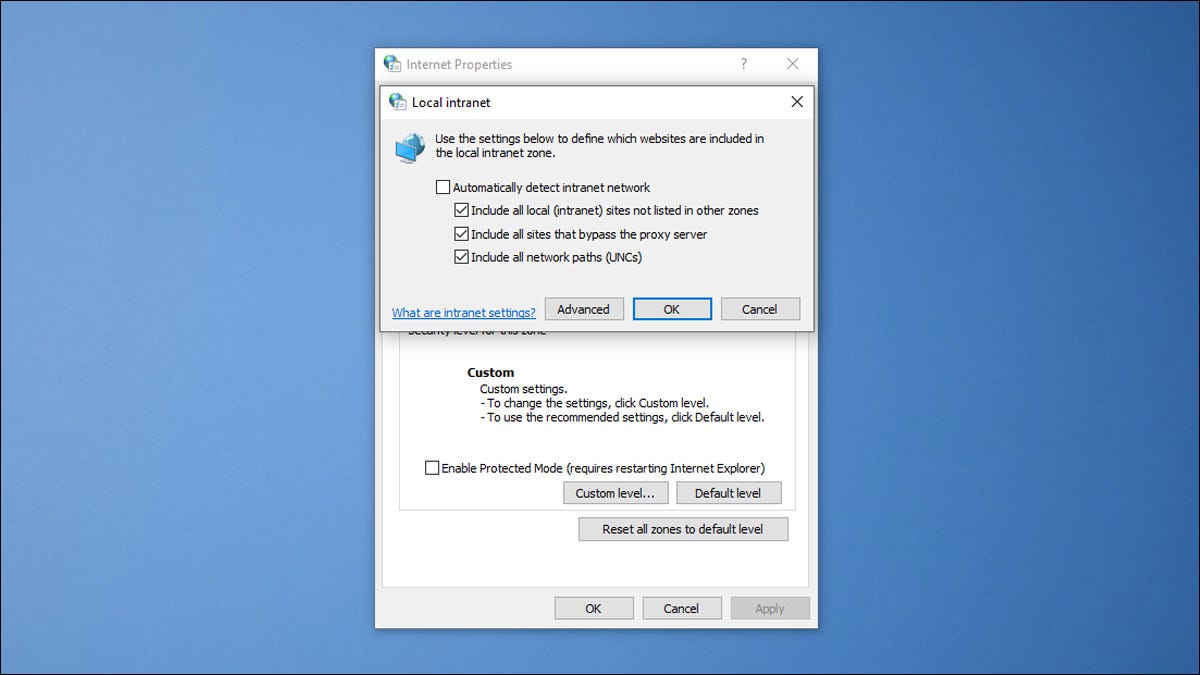Click Reset all zones to default level

click(x=683, y=529)
